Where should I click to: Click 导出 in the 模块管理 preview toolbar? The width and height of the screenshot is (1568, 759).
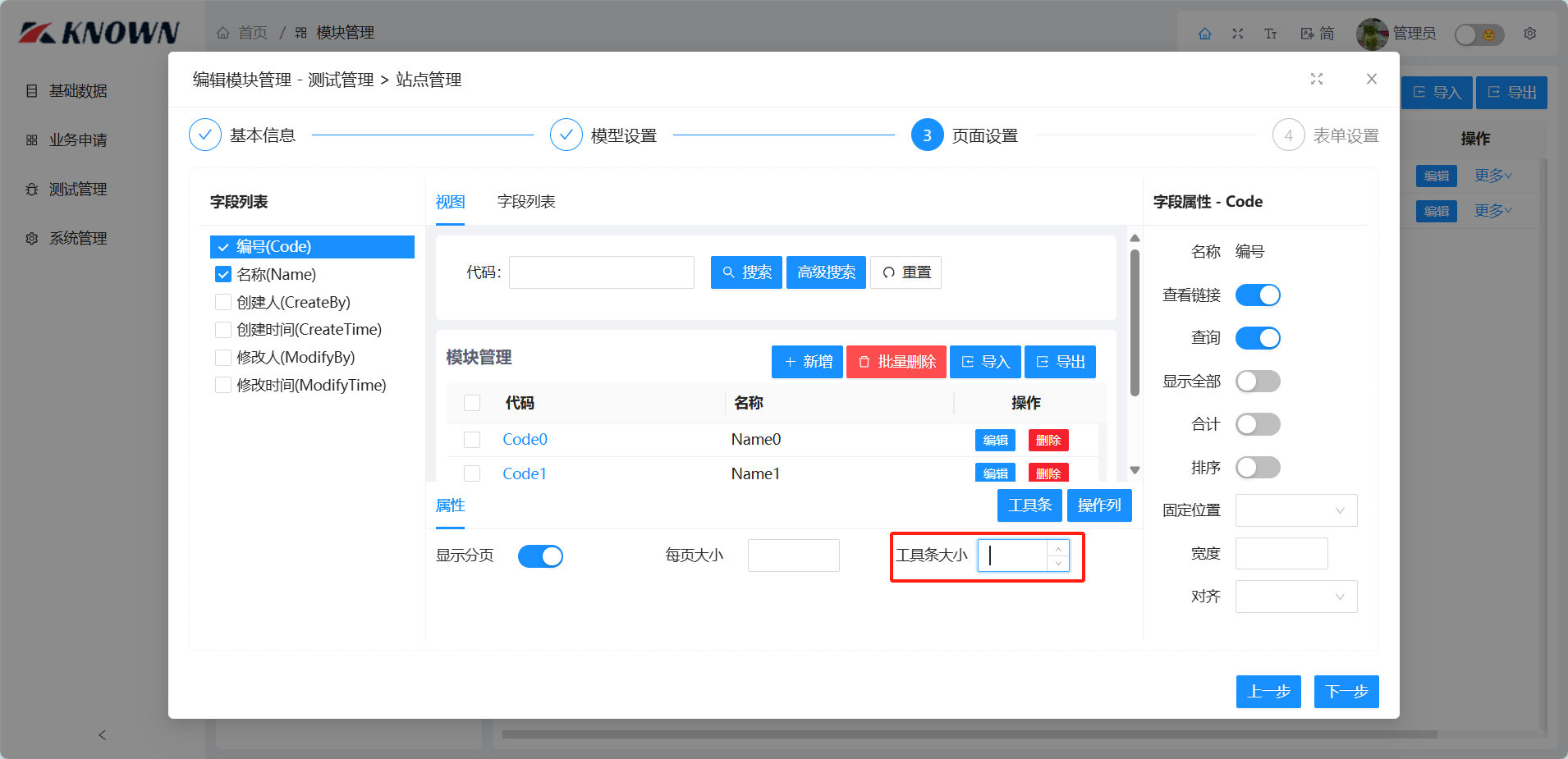click(1060, 362)
